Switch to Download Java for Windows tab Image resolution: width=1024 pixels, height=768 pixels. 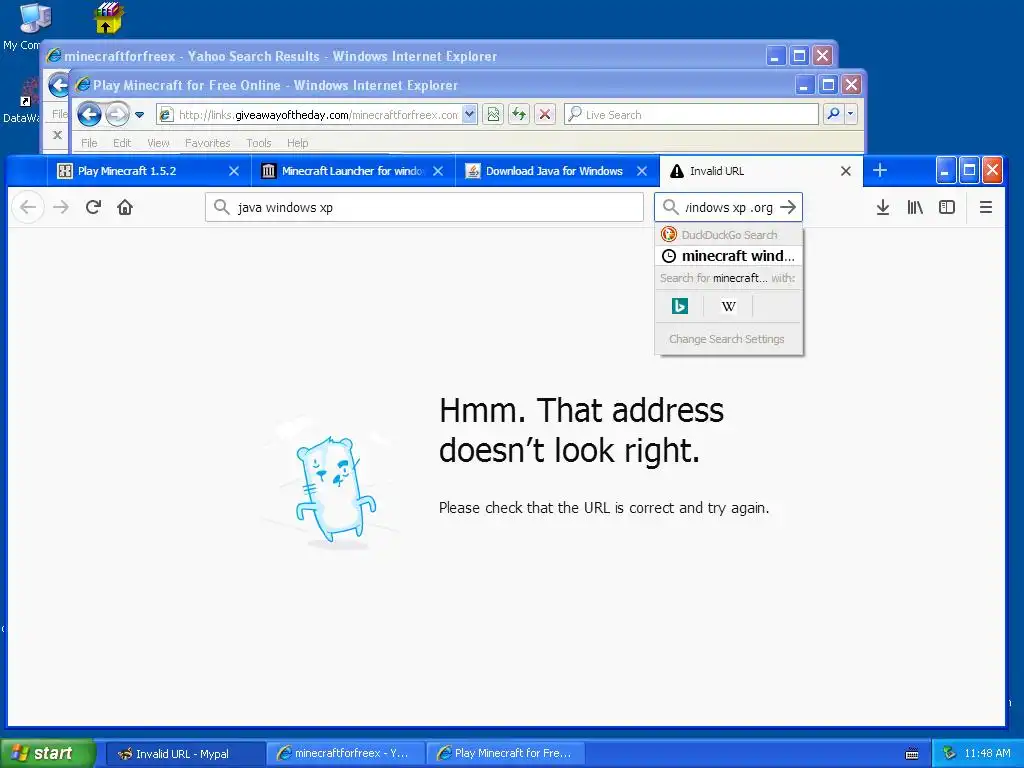click(x=556, y=171)
